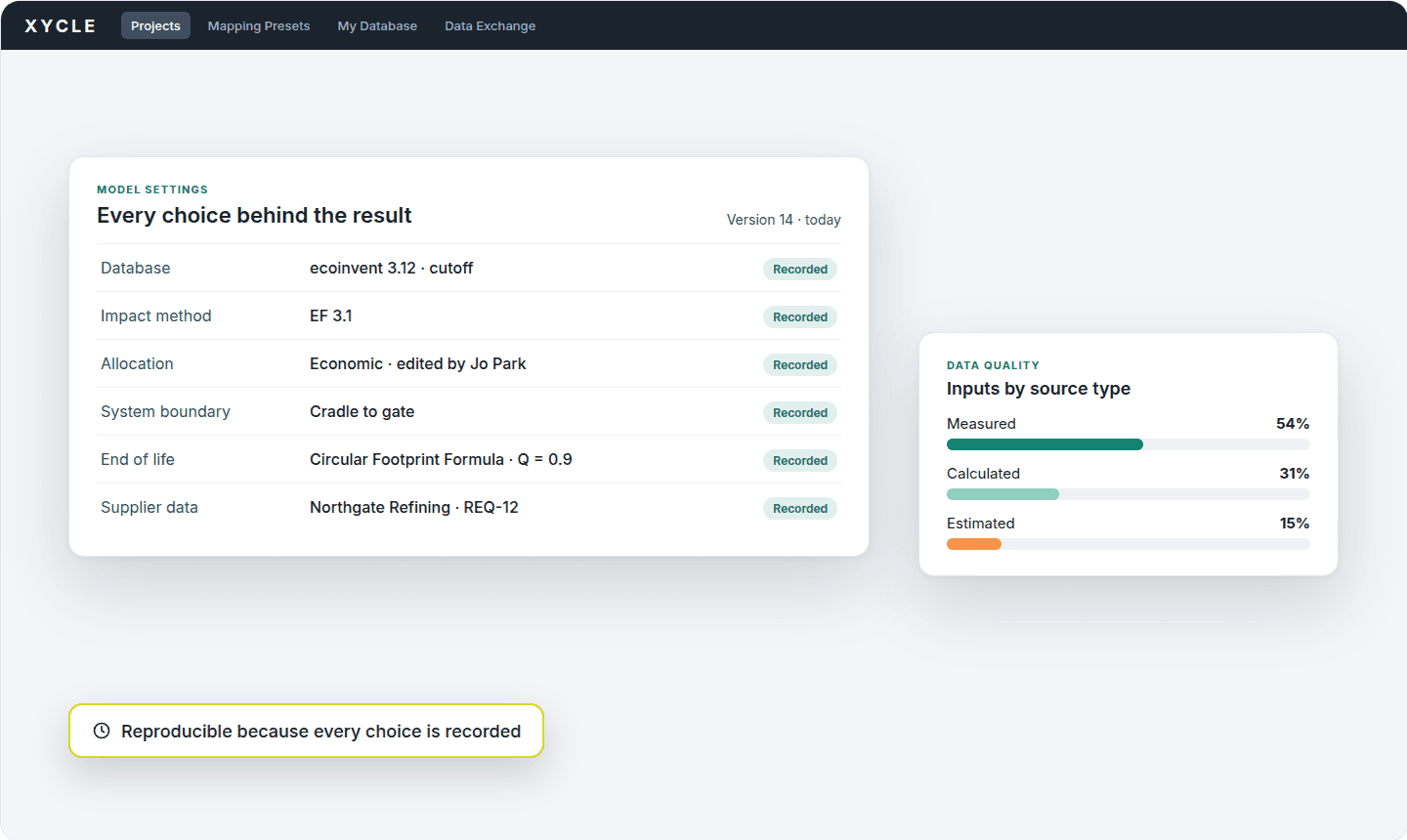This screenshot has width=1407, height=840.
Task: Click the Impact method label
Action: click(156, 315)
